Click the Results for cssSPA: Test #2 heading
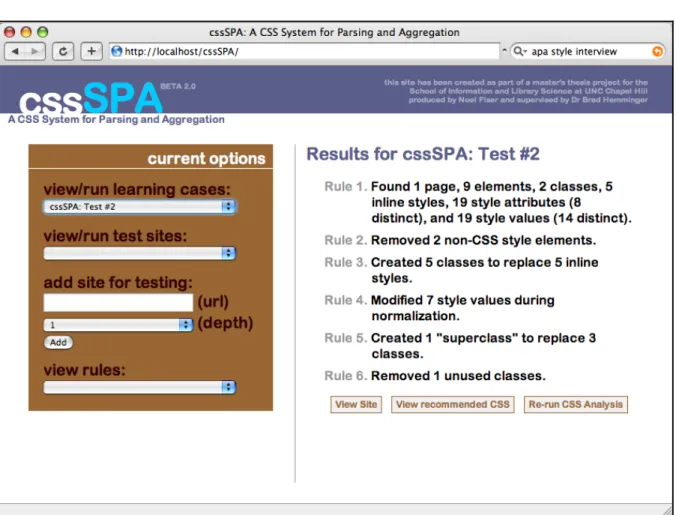 point(423,154)
